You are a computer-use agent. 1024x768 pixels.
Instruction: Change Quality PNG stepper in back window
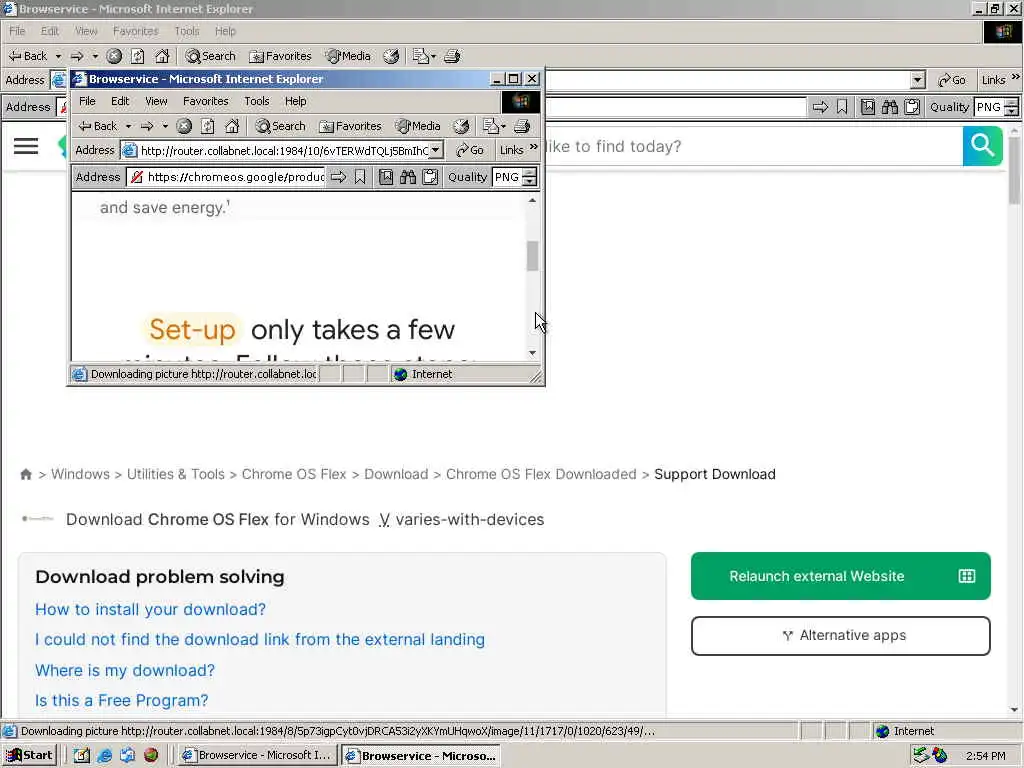pos(1012,107)
